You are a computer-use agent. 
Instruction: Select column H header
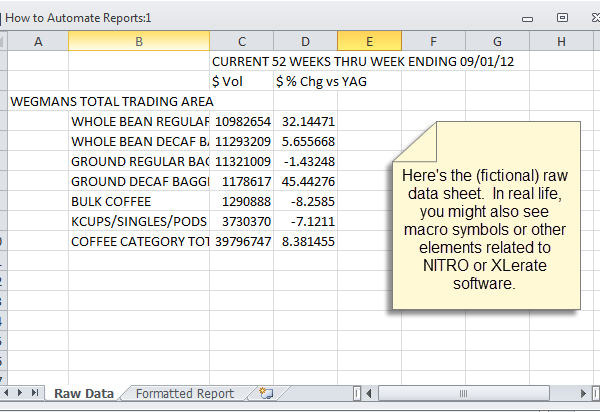coord(561,41)
